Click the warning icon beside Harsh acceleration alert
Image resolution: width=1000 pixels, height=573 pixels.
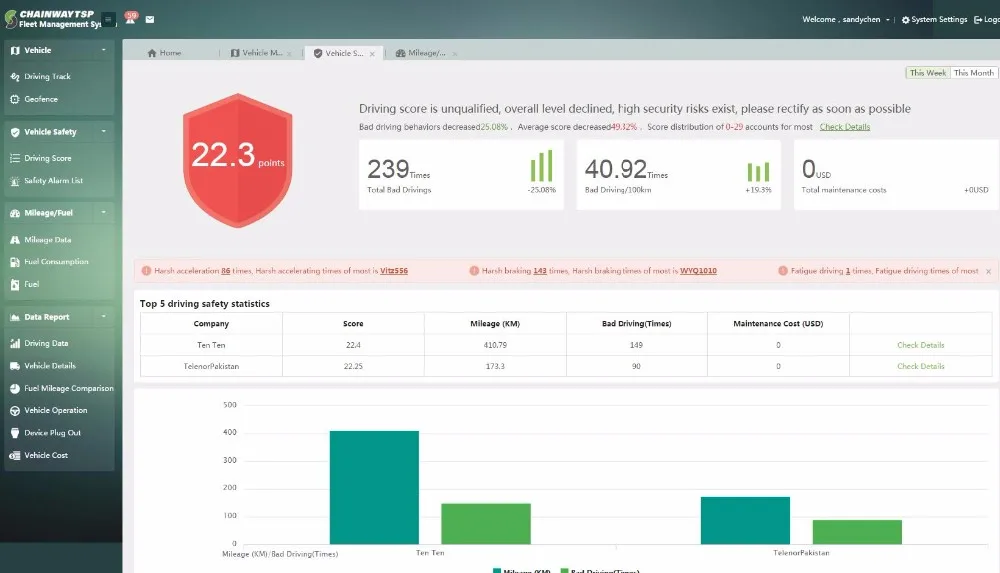point(146,271)
